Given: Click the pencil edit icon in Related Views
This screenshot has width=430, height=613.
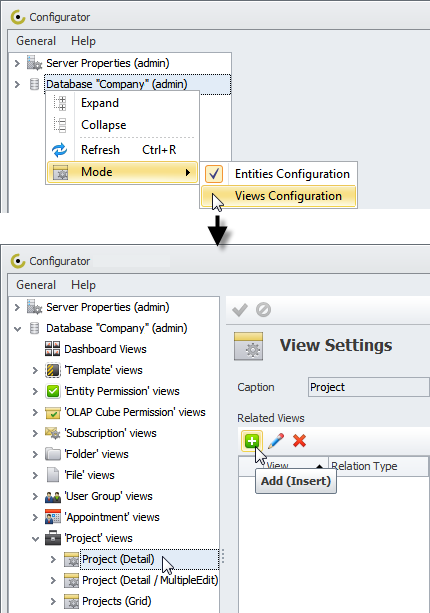Looking at the screenshot, I should 276,441.
